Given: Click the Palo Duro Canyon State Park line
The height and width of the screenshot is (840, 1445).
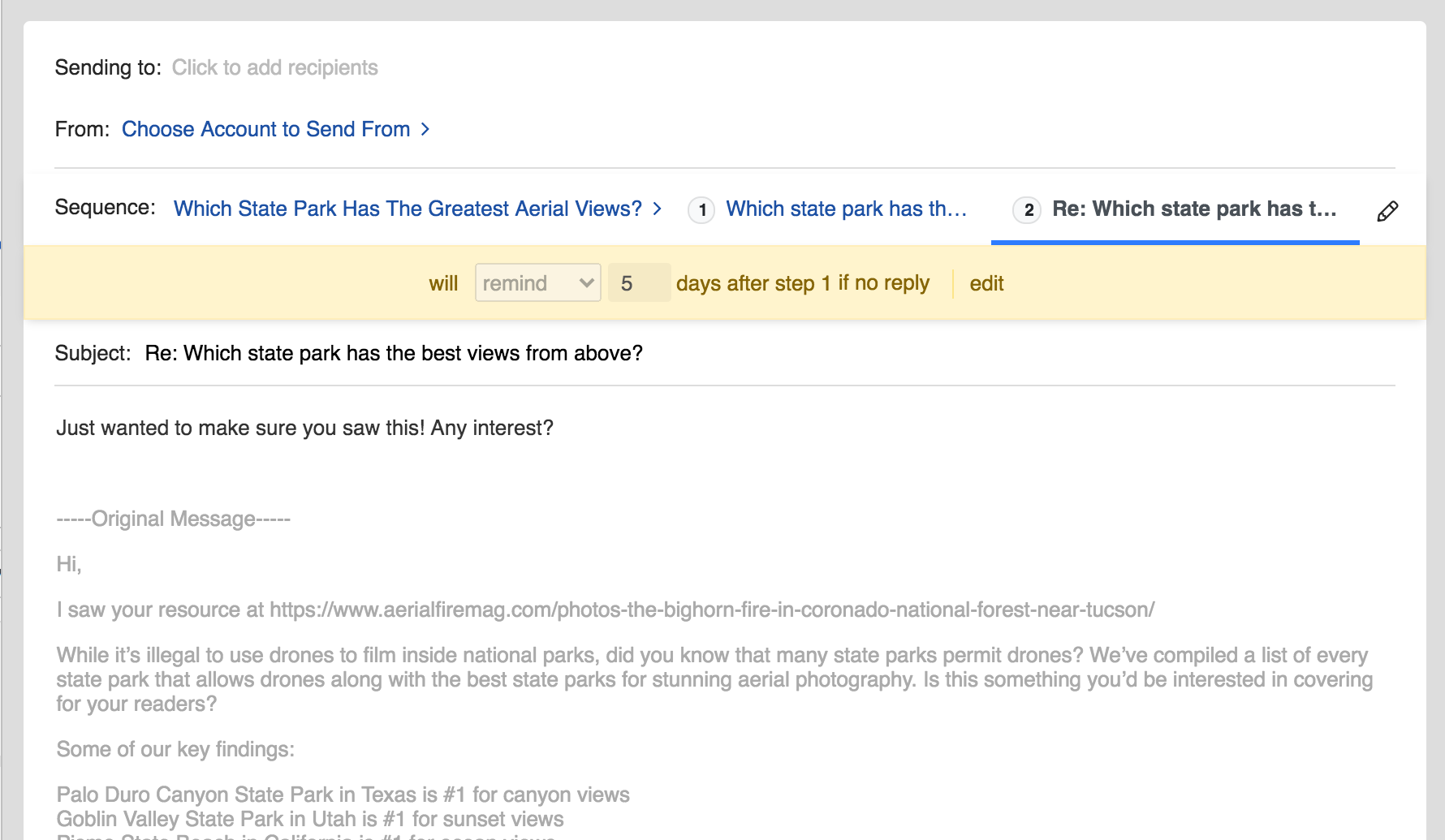Looking at the screenshot, I should (x=343, y=795).
